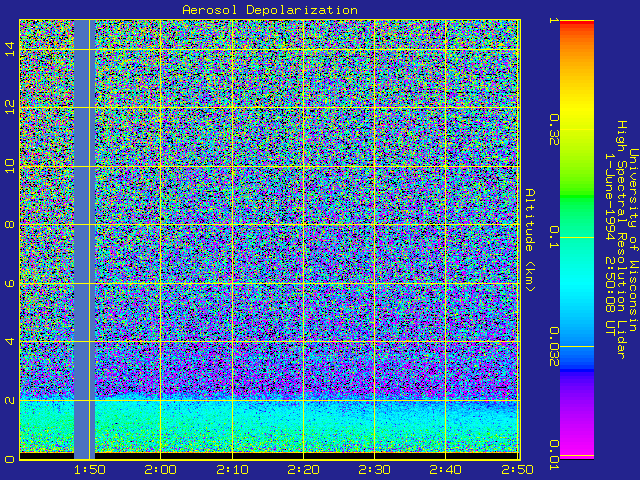This screenshot has width=640, height=480.
Task: Click the '8' altitude axis label
Action: [10, 224]
